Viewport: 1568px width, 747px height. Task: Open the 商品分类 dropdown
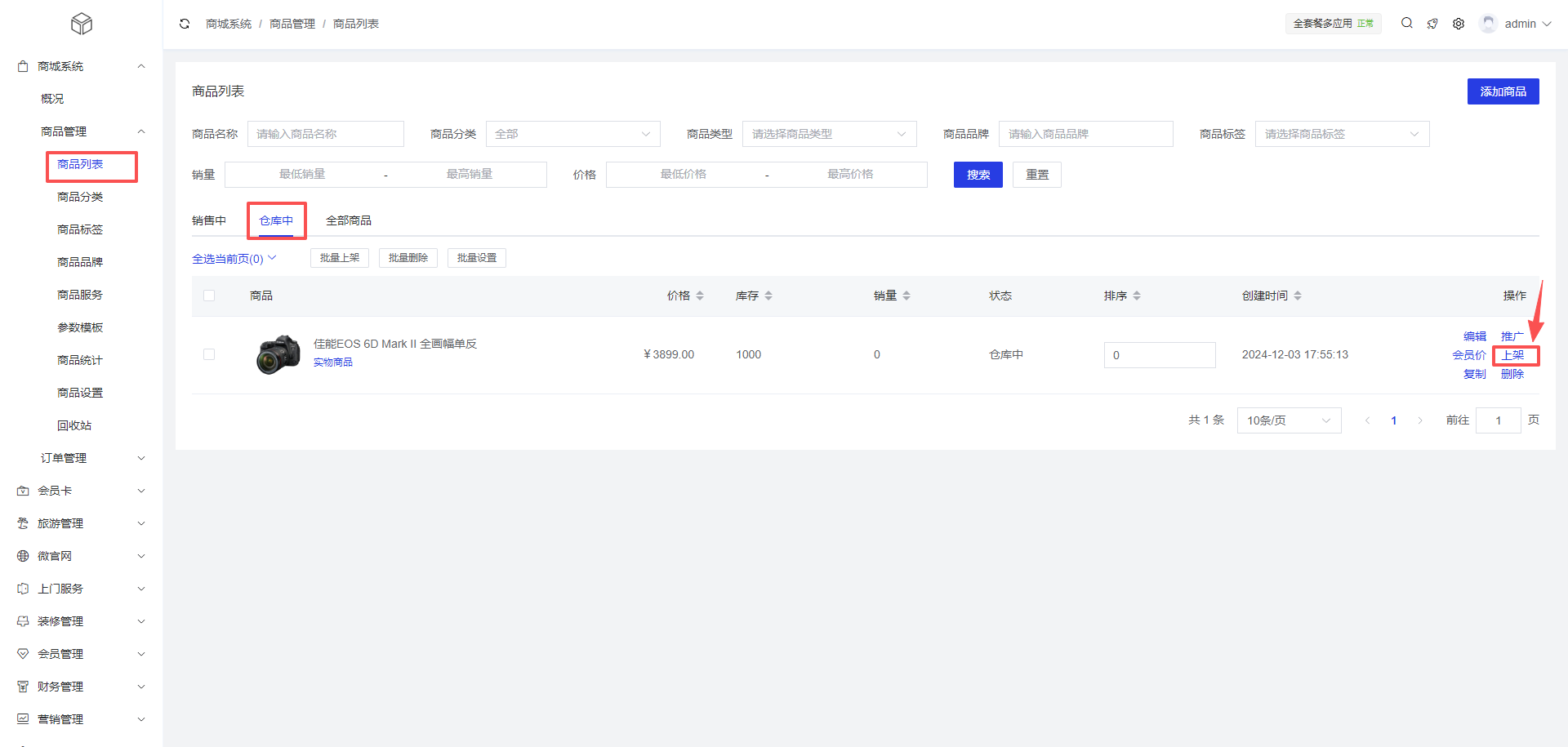(x=572, y=134)
